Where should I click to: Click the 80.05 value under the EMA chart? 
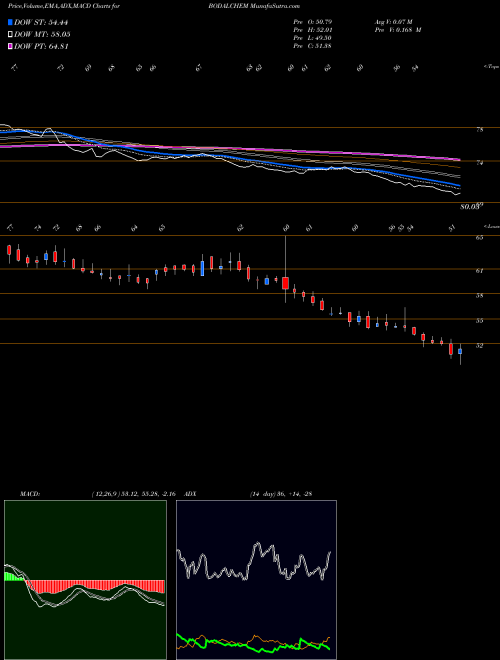(x=471, y=206)
